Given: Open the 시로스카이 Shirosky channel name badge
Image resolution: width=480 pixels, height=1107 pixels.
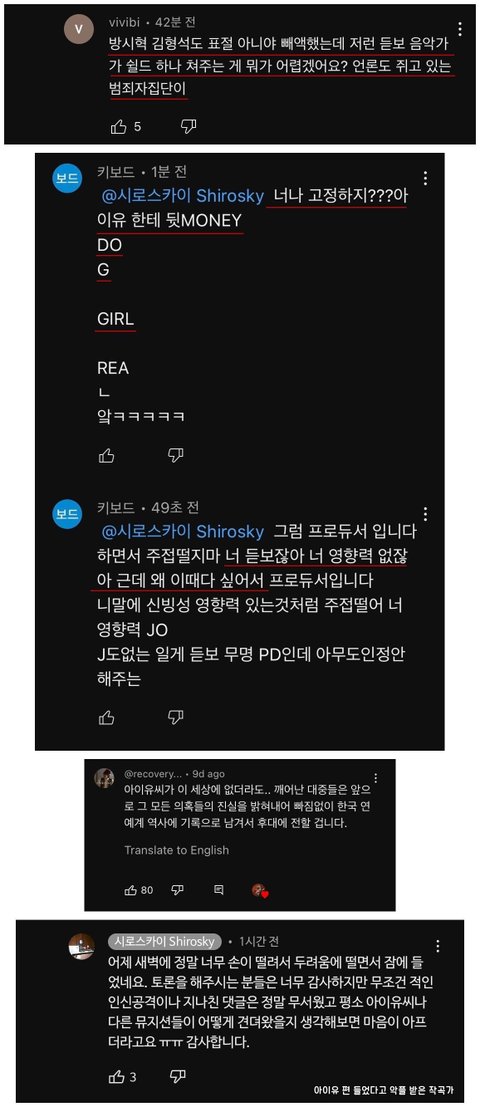Looking at the screenshot, I should coord(164,943).
